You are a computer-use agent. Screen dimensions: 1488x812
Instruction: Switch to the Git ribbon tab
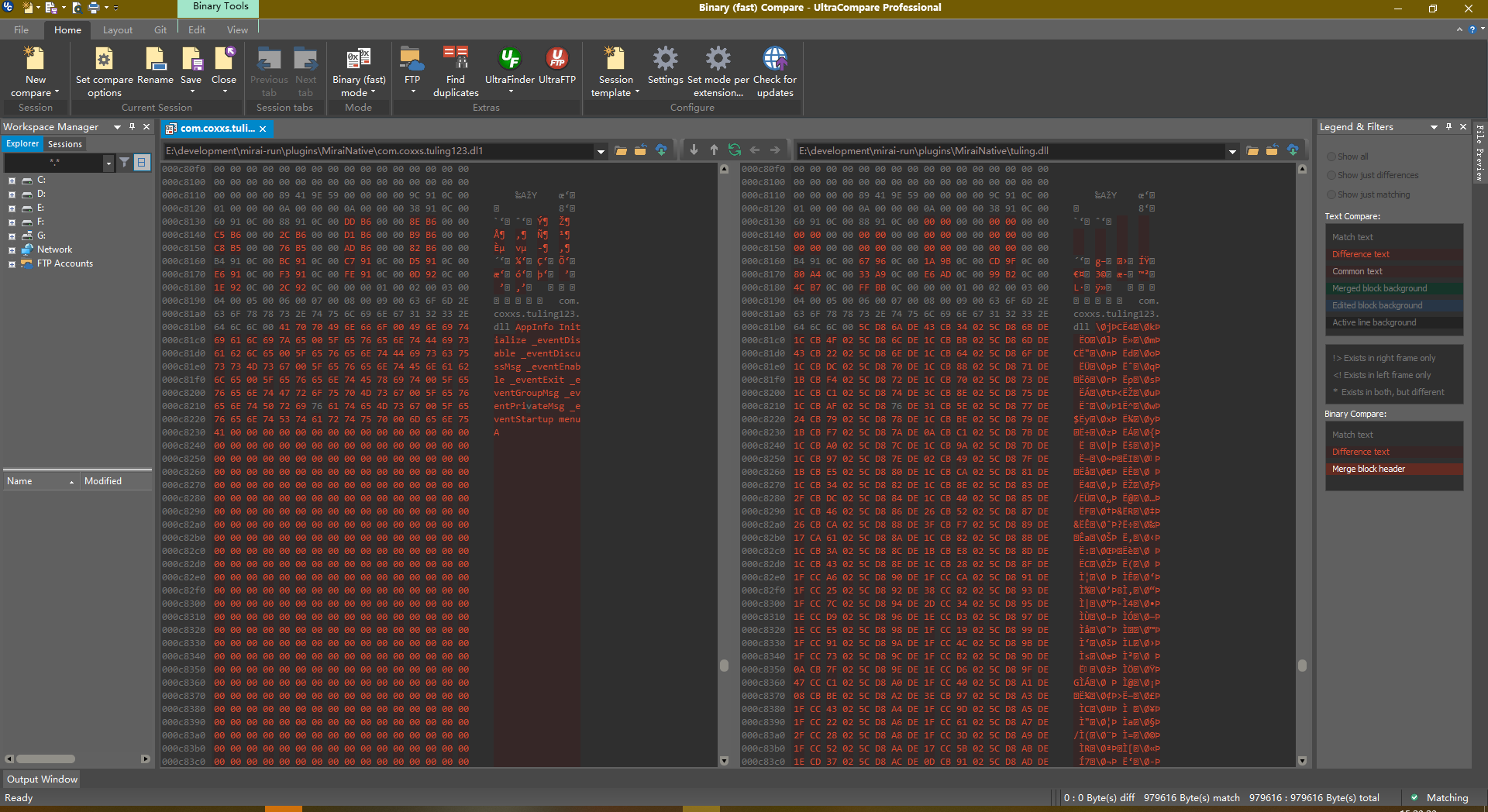point(160,30)
